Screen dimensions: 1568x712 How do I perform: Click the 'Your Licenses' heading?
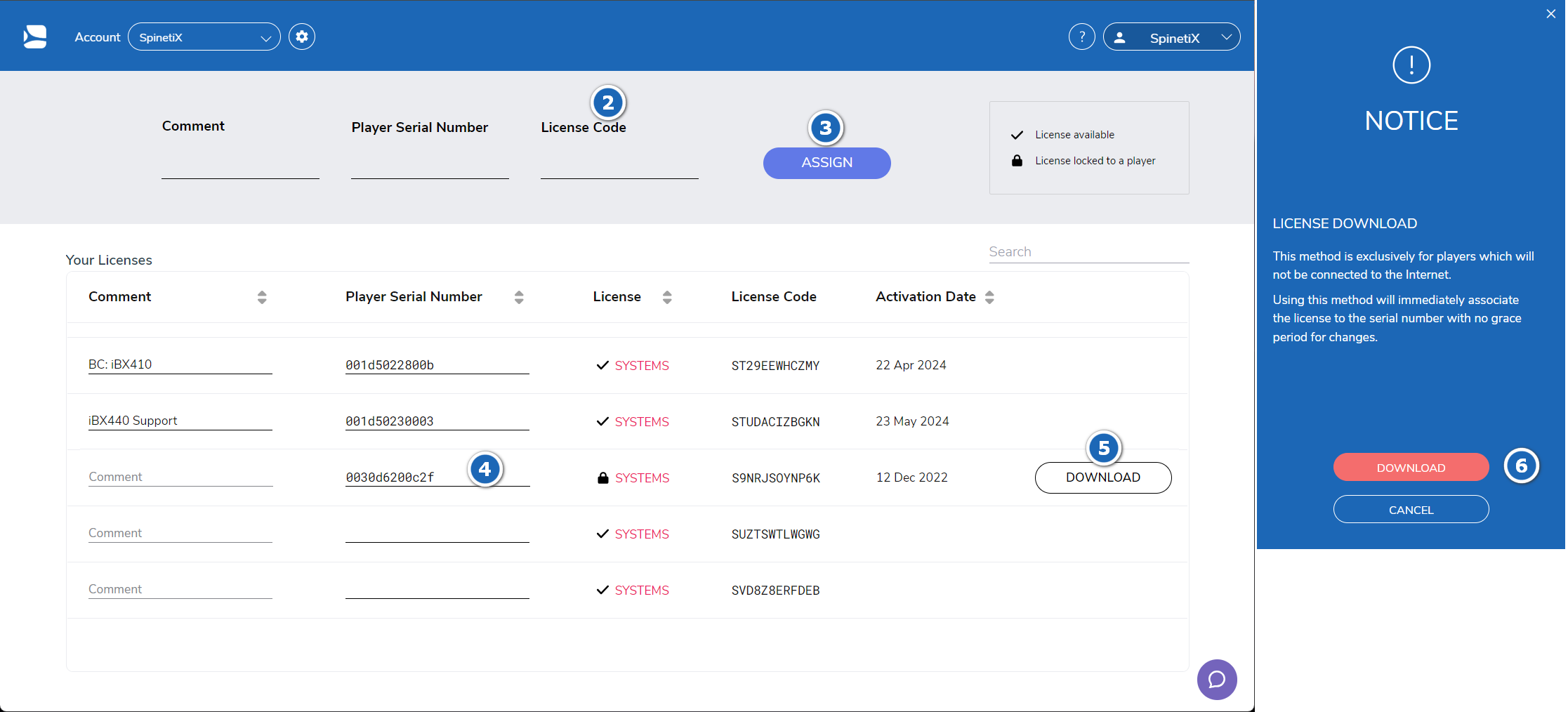point(109,260)
